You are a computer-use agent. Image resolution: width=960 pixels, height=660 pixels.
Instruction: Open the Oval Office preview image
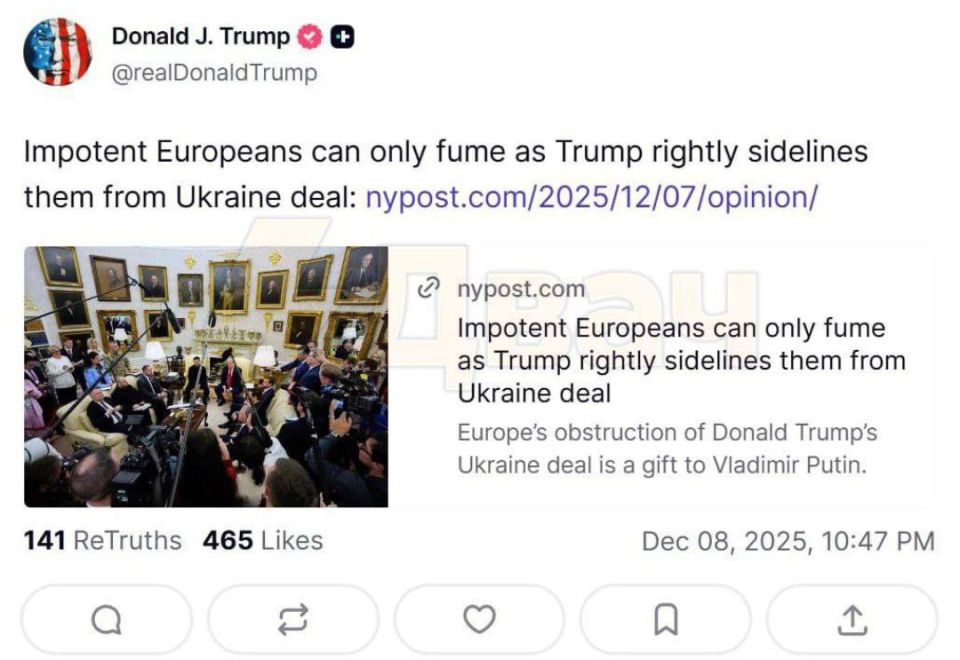[208, 371]
